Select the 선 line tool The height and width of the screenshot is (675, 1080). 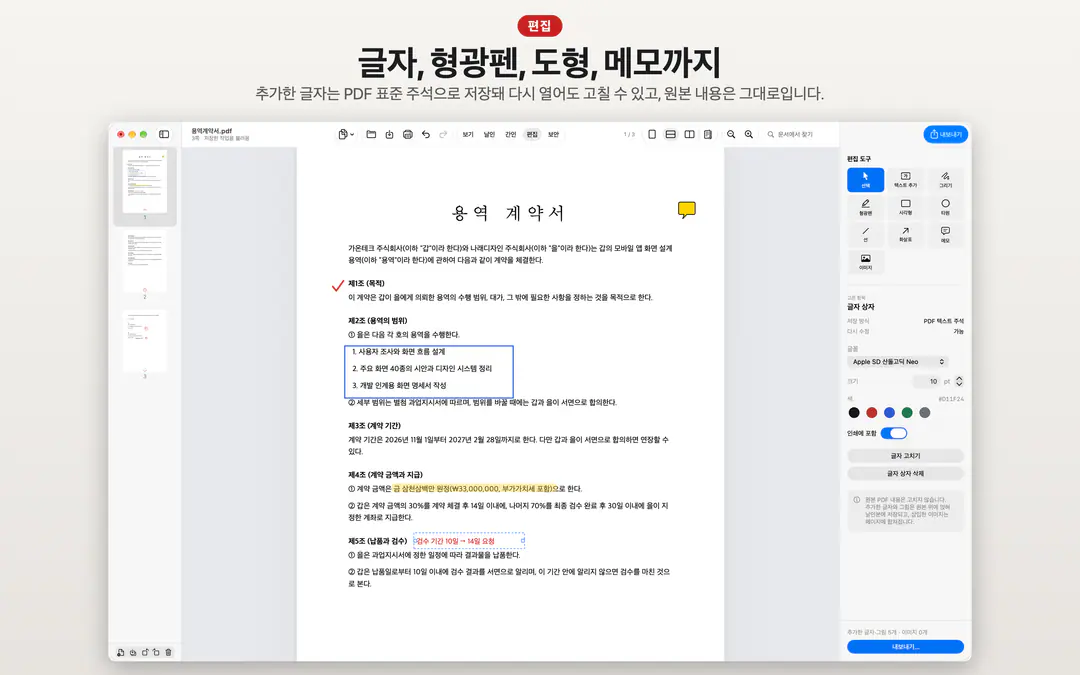coord(866,235)
